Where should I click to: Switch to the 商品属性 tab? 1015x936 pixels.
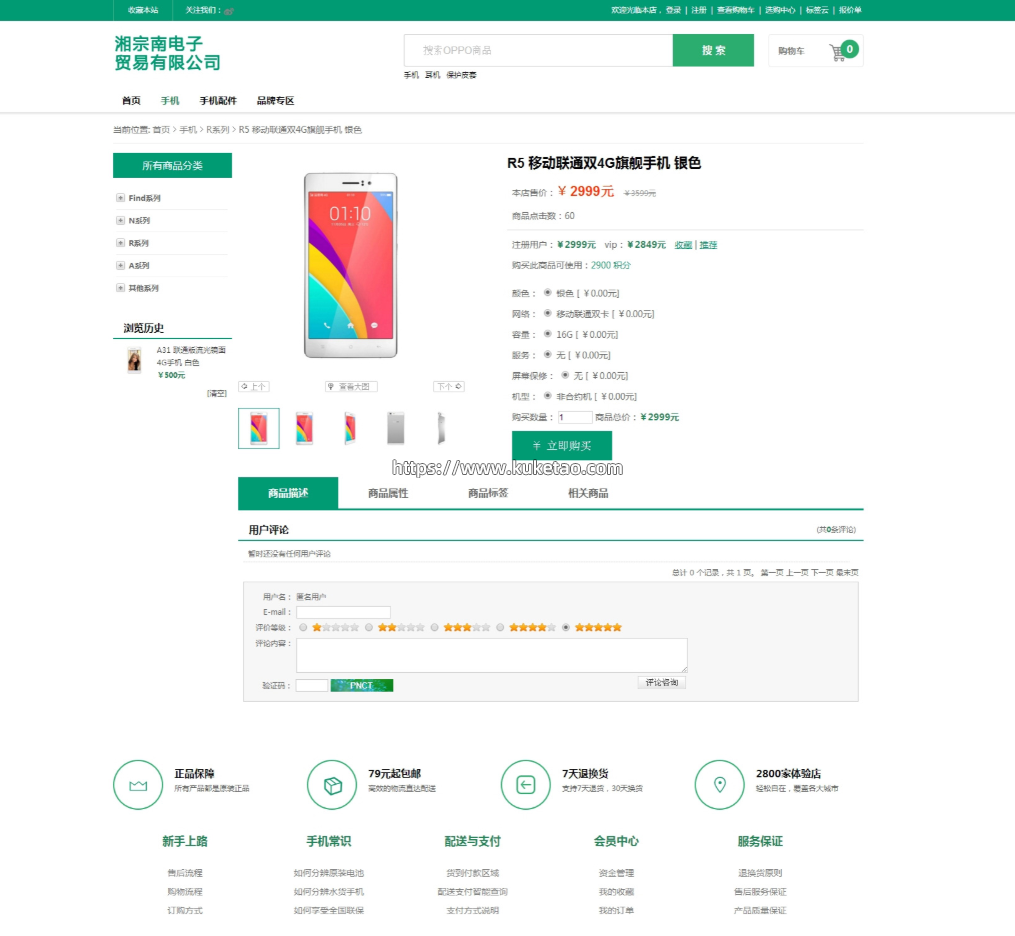[388, 493]
